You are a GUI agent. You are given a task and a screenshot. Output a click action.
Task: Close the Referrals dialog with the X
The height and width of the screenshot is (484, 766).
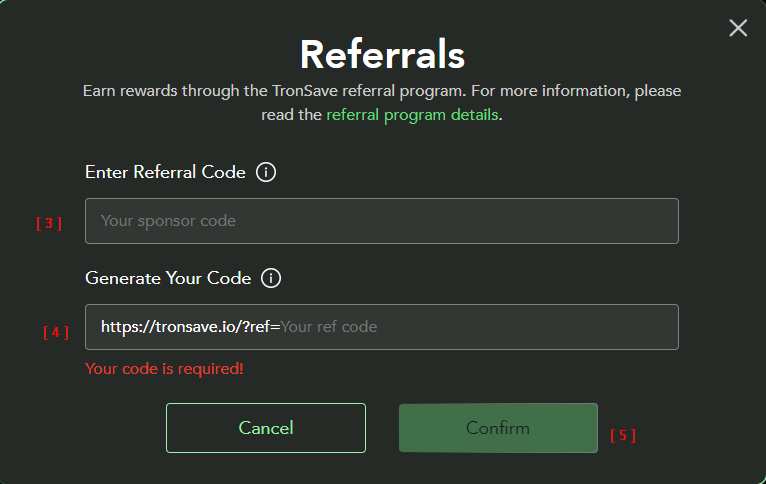click(738, 28)
